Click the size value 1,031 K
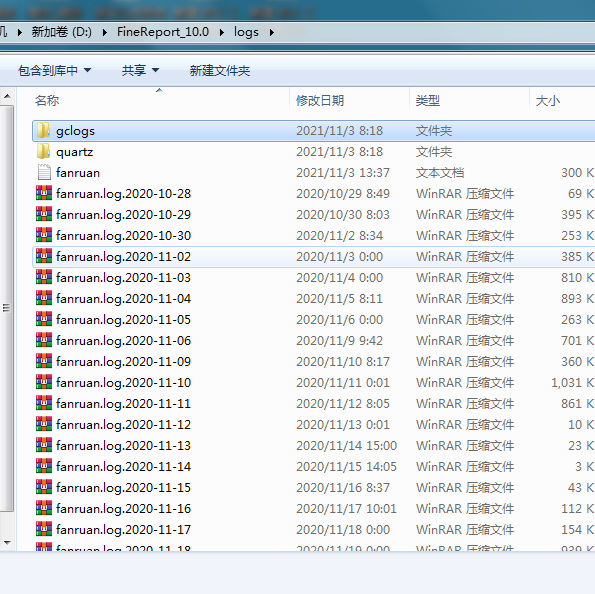The height and width of the screenshot is (594, 595). click(573, 383)
